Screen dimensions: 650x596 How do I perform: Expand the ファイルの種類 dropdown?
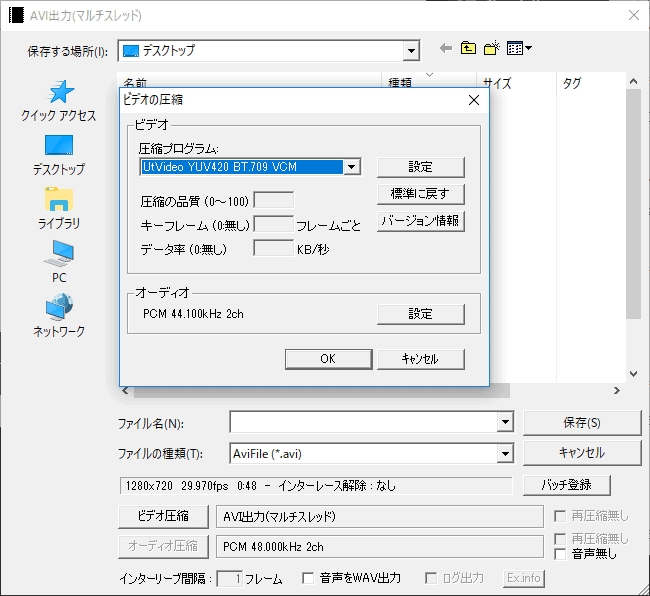point(505,454)
